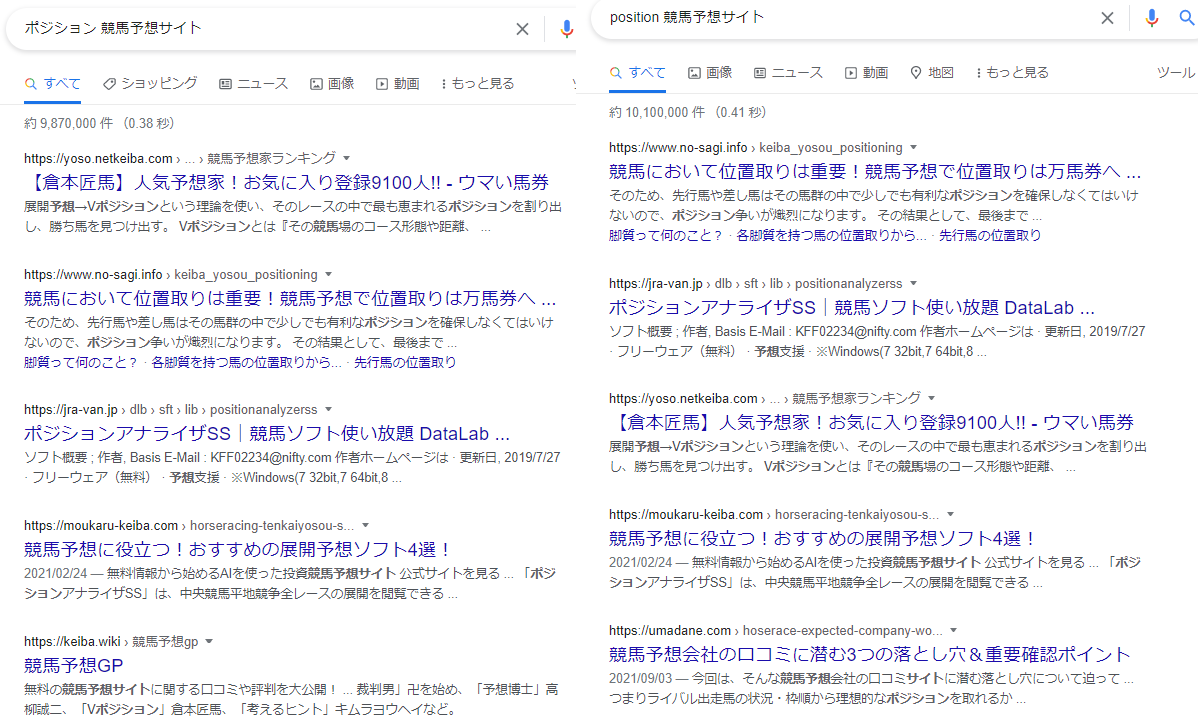Expand keiba.wiki result options arrow
Viewport: 1198px width, 726px height.
[x=209, y=642]
